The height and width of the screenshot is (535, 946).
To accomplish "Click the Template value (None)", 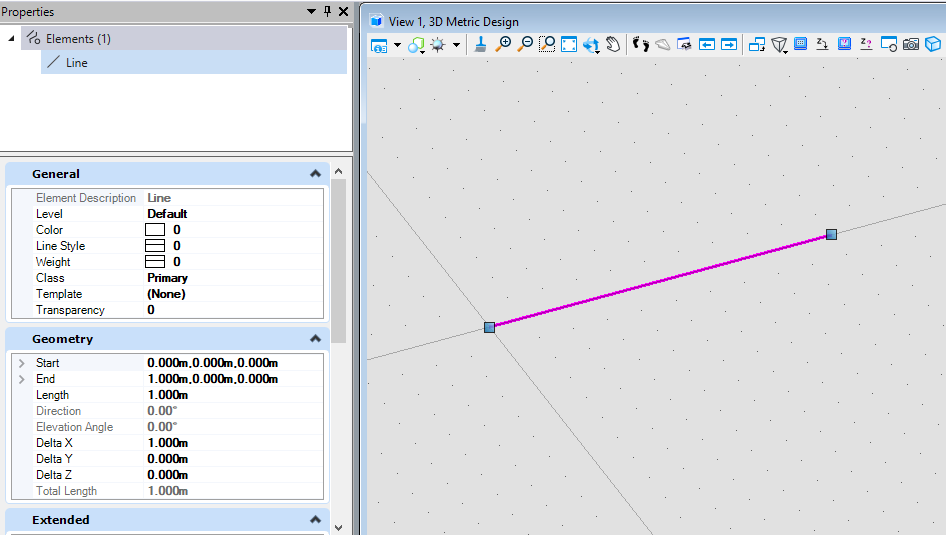I will (166, 294).
